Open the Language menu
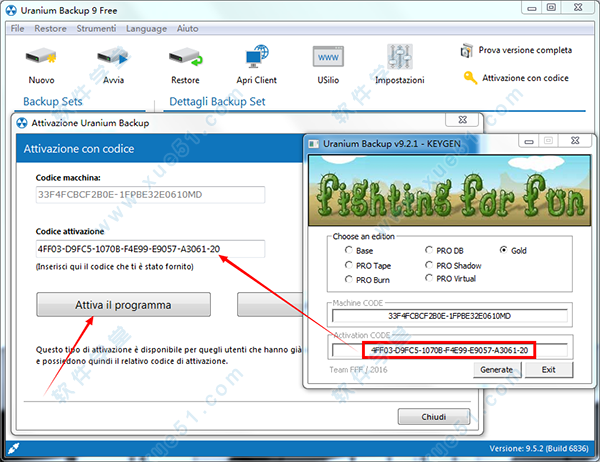Screen dimensions: 600x462 (x=146, y=29)
